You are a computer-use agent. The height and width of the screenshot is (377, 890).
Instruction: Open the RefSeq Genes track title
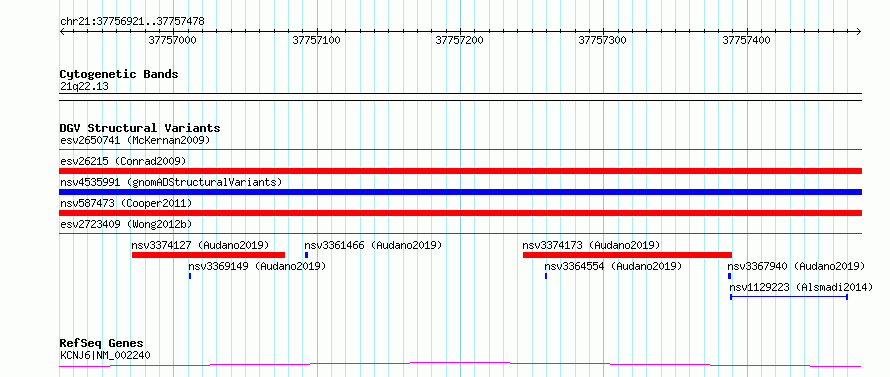pyautogui.click(x=102, y=344)
